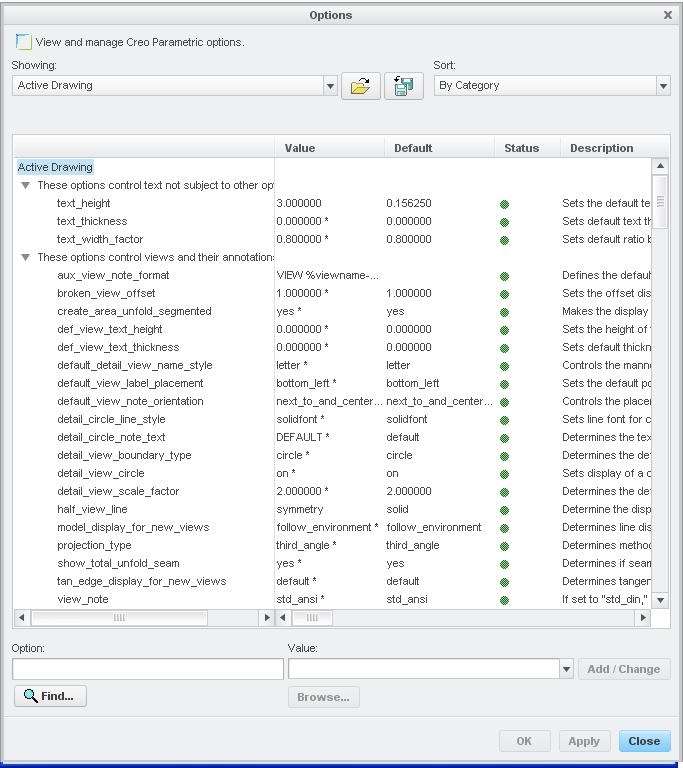Select the detail_view_circle option
683x768 pixels.
point(100,474)
